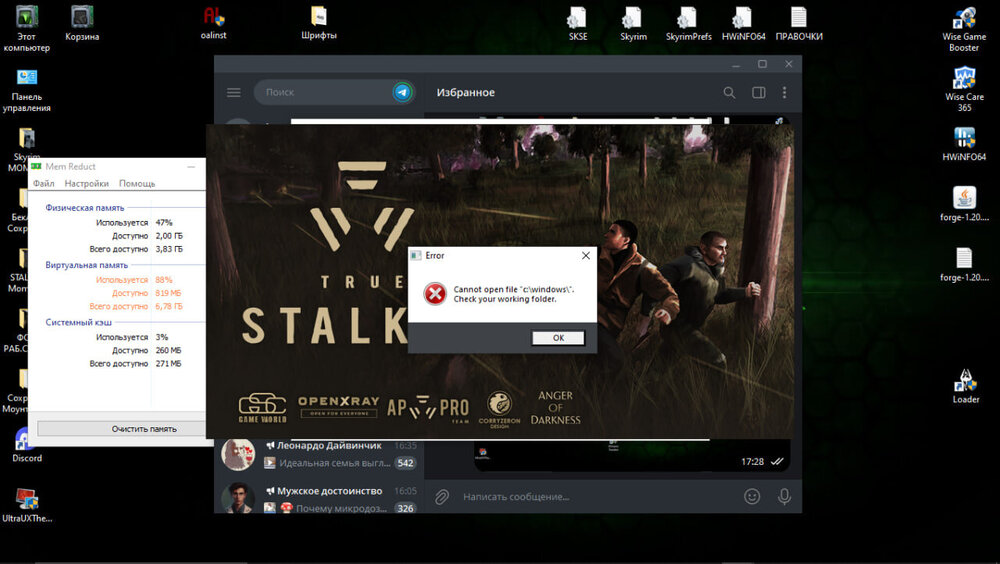Select the Loader desktop icon
This screenshot has height=564, width=1000.
(966, 386)
